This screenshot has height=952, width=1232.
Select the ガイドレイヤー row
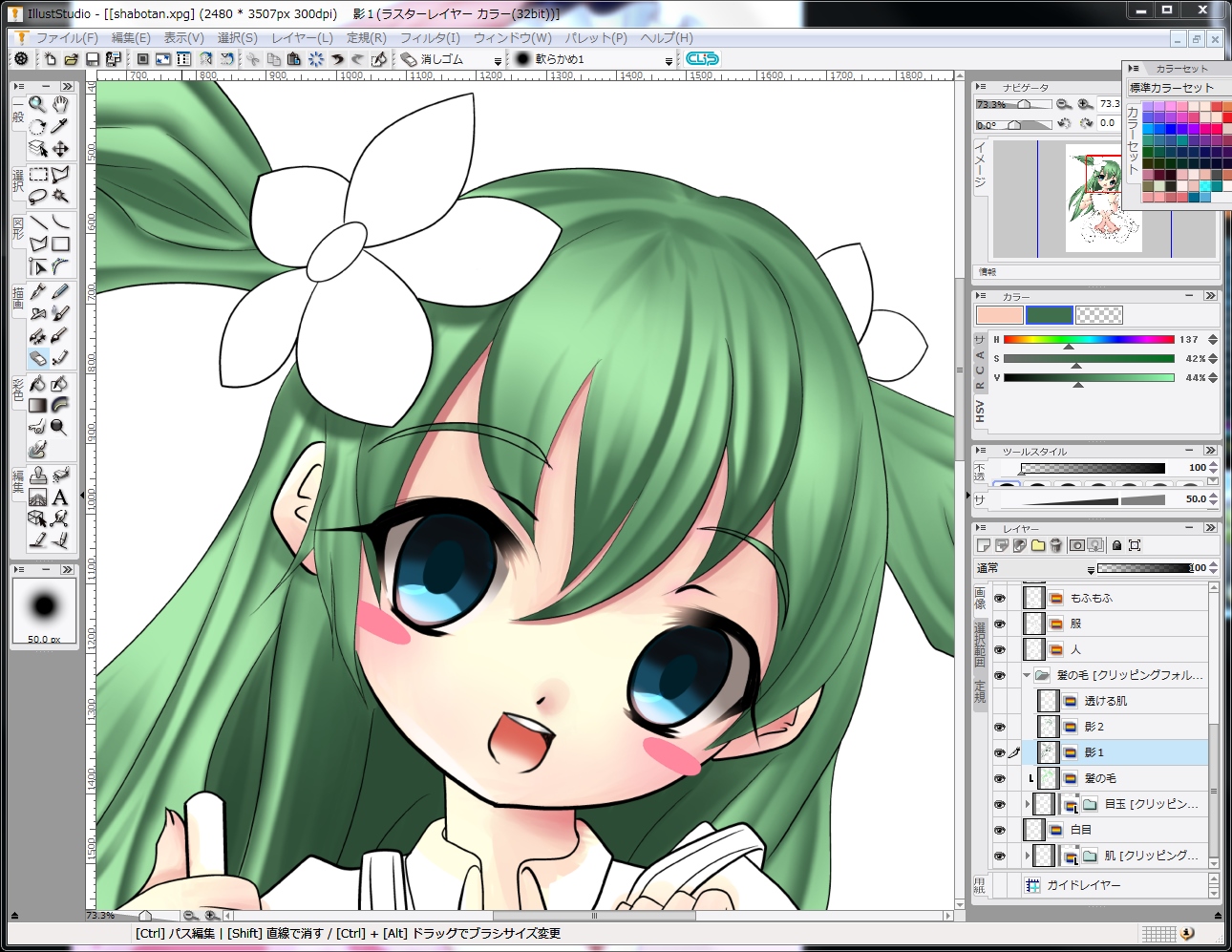(1115, 885)
